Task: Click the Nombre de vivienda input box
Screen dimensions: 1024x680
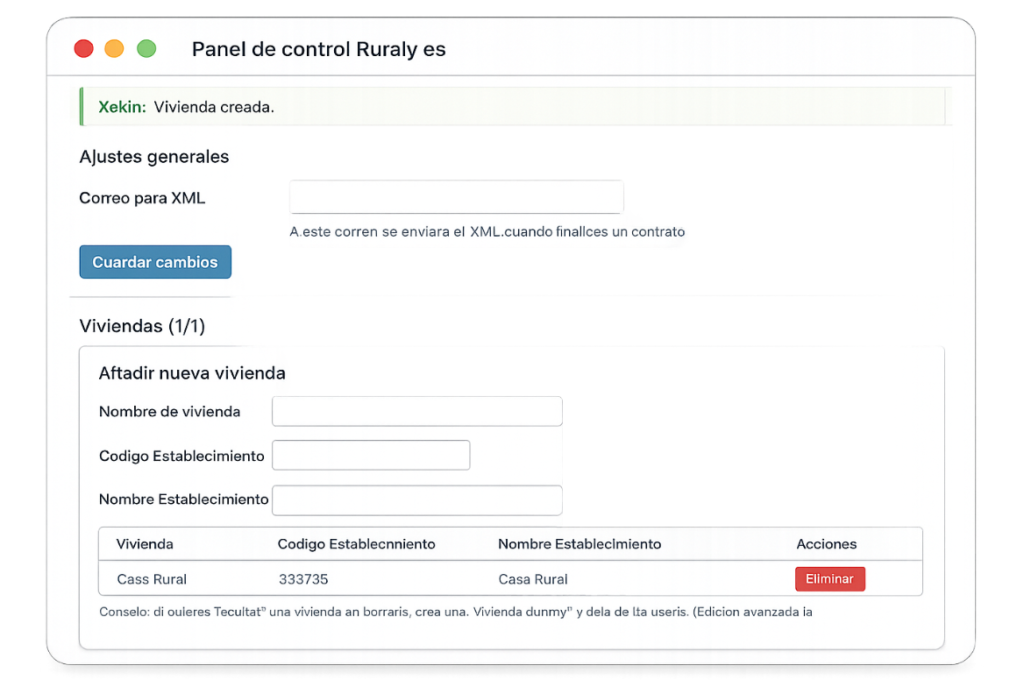Action: pyautogui.click(x=417, y=411)
